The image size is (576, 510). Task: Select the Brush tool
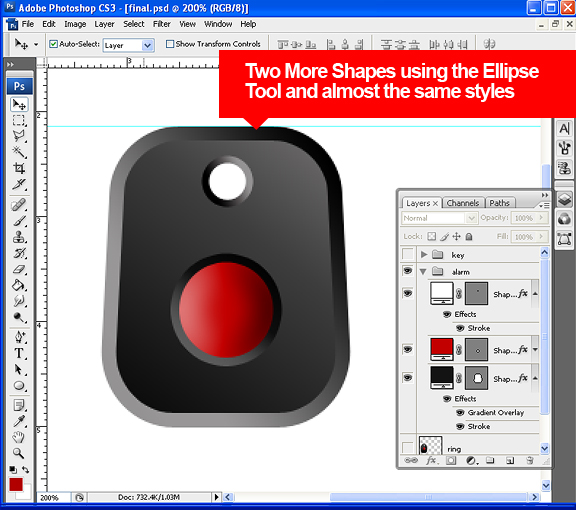click(x=19, y=221)
